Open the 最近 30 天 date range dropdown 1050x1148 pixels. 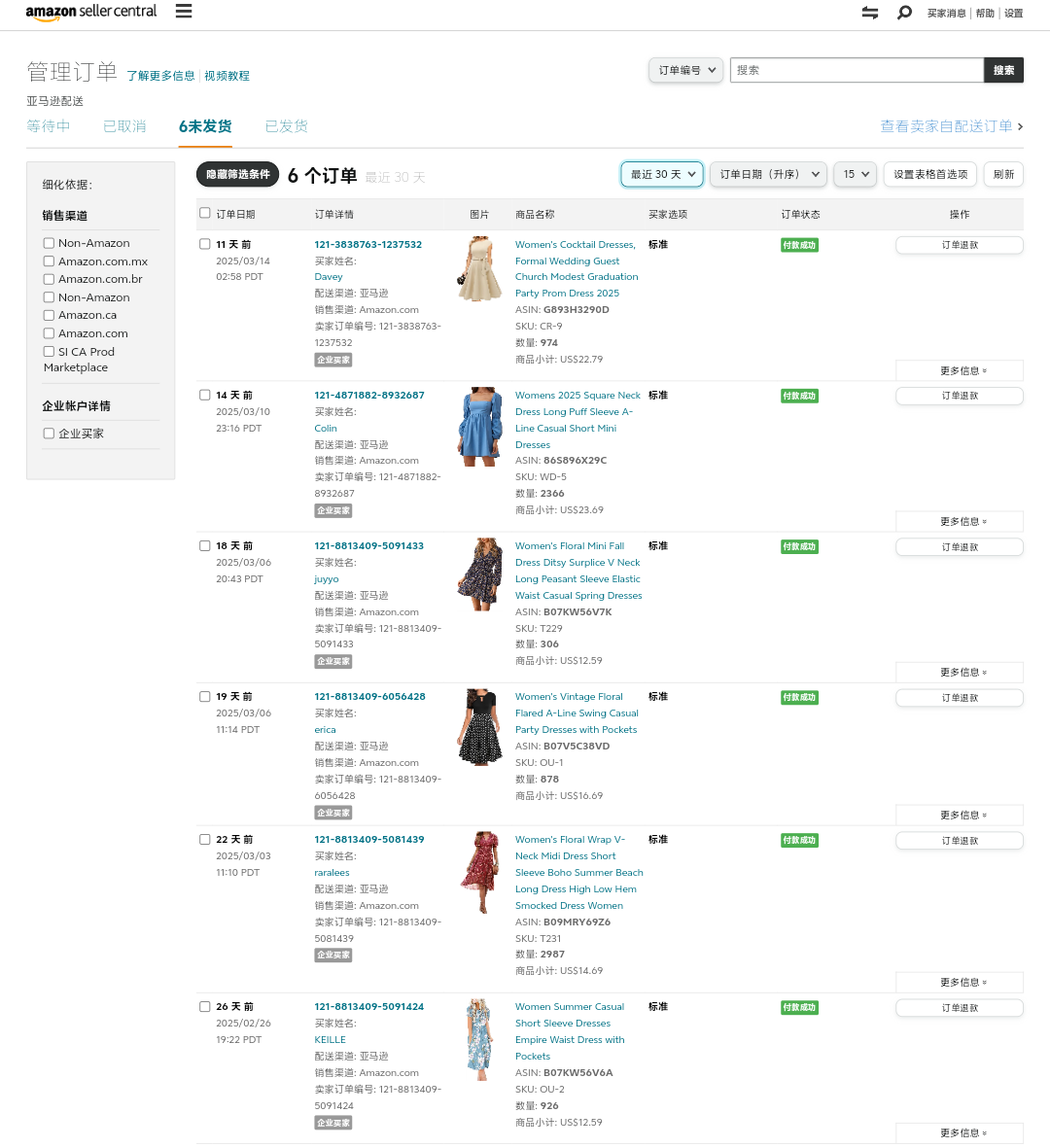click(662, 174)
